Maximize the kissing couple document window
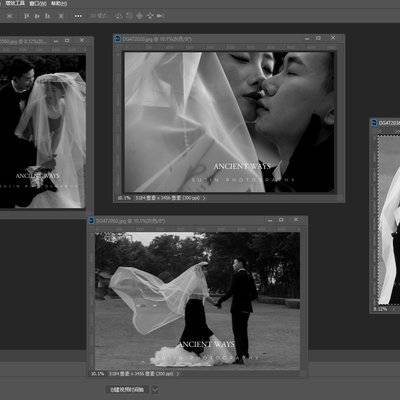The image size is (400, 400). 319,38
